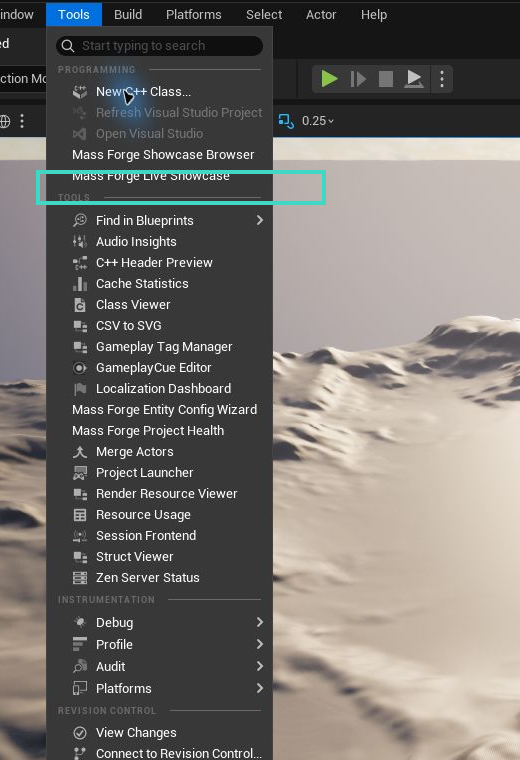The height and width of the screenshot is (760, 520).
Task: Open the Select menu
Action: pyautogui.click(x=264, y=15)
